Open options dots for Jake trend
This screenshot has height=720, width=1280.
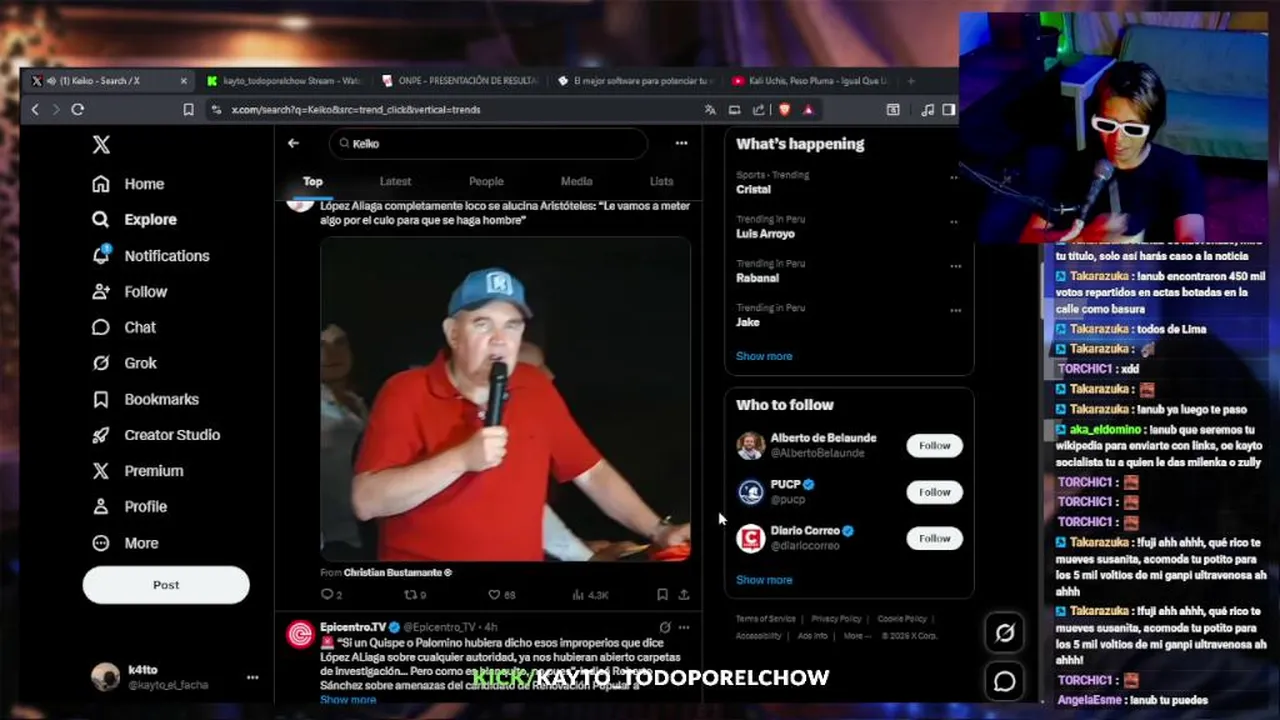955,310
